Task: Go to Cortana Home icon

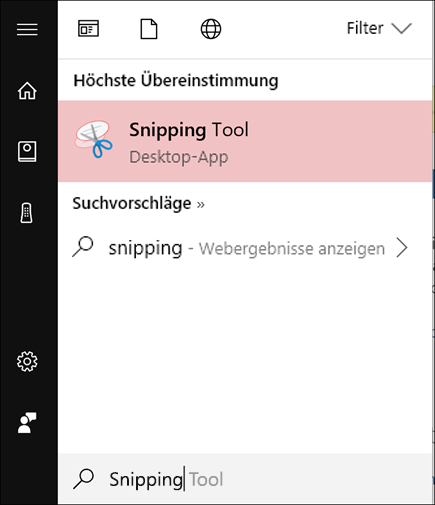Action: 27,91
